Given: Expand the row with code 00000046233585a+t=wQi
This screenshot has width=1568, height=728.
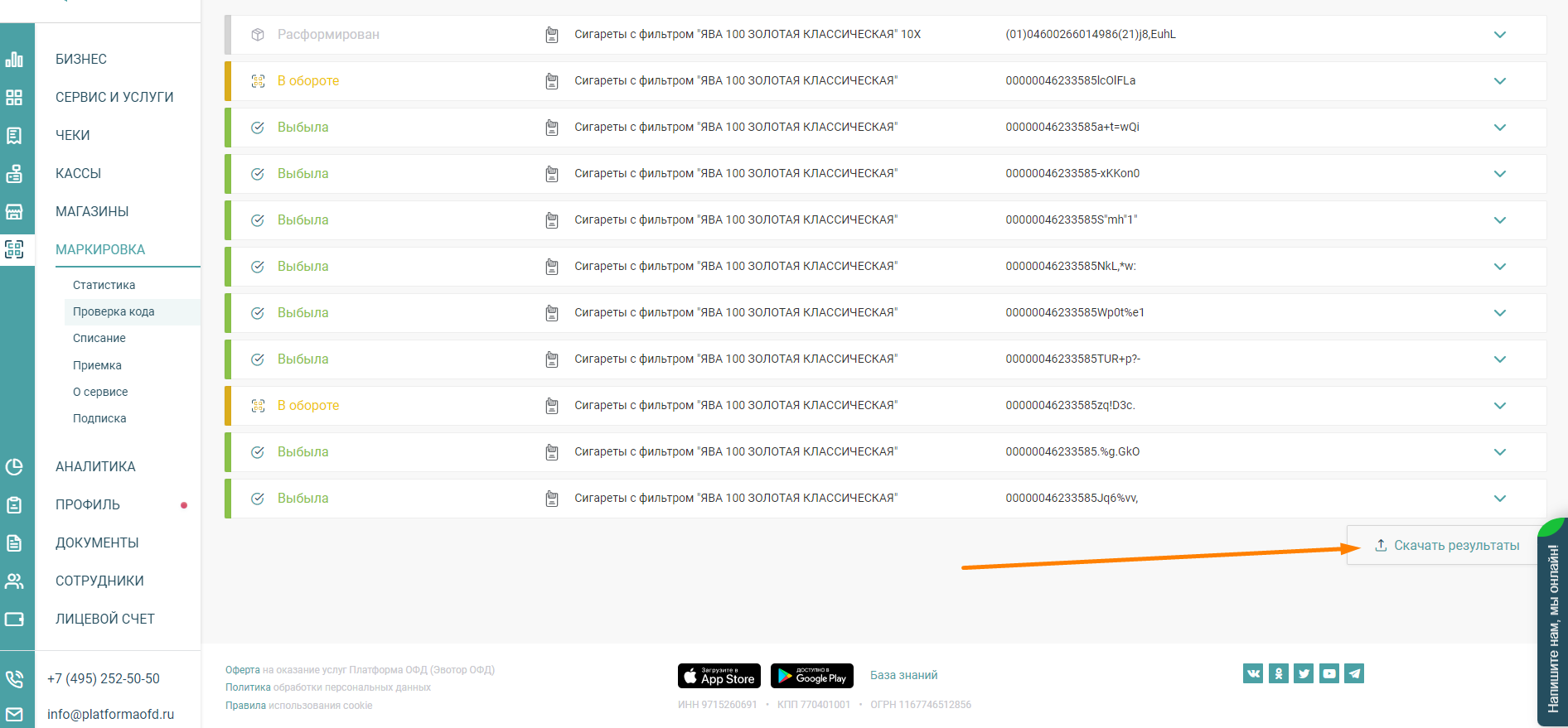Looking at the screenshot, I should [x=1500, y=128].
